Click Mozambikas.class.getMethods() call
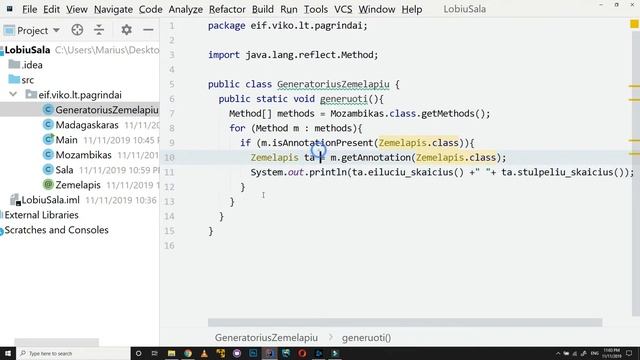The image size is (640, 360). pos(410,113)
